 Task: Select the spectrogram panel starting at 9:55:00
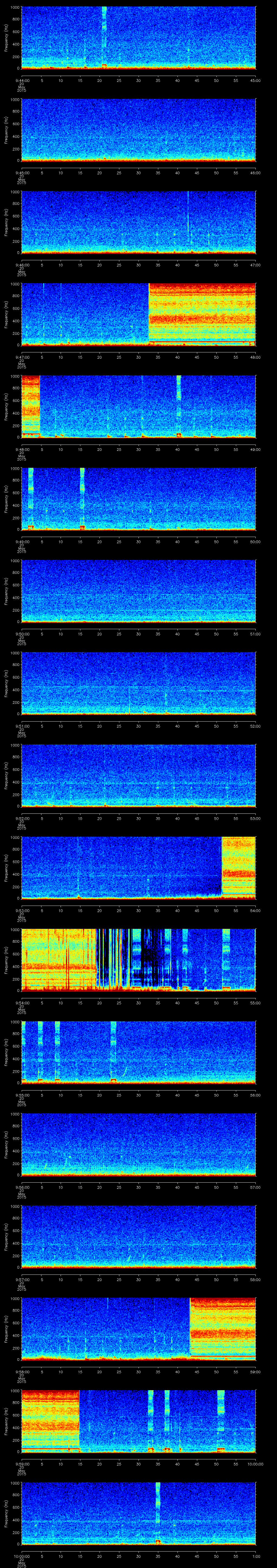point(138,1052)
